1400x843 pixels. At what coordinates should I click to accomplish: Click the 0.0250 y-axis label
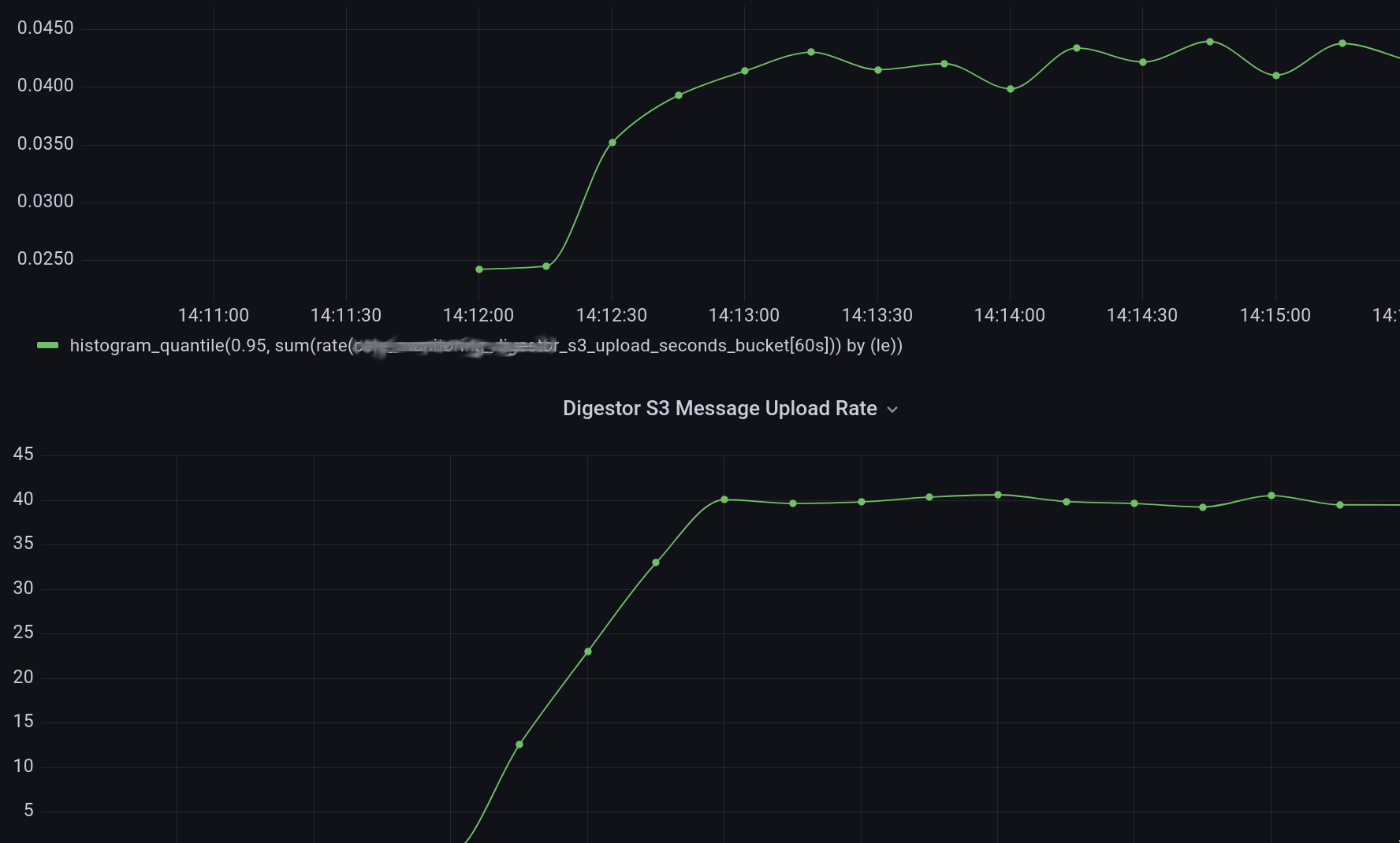(46, 258)
